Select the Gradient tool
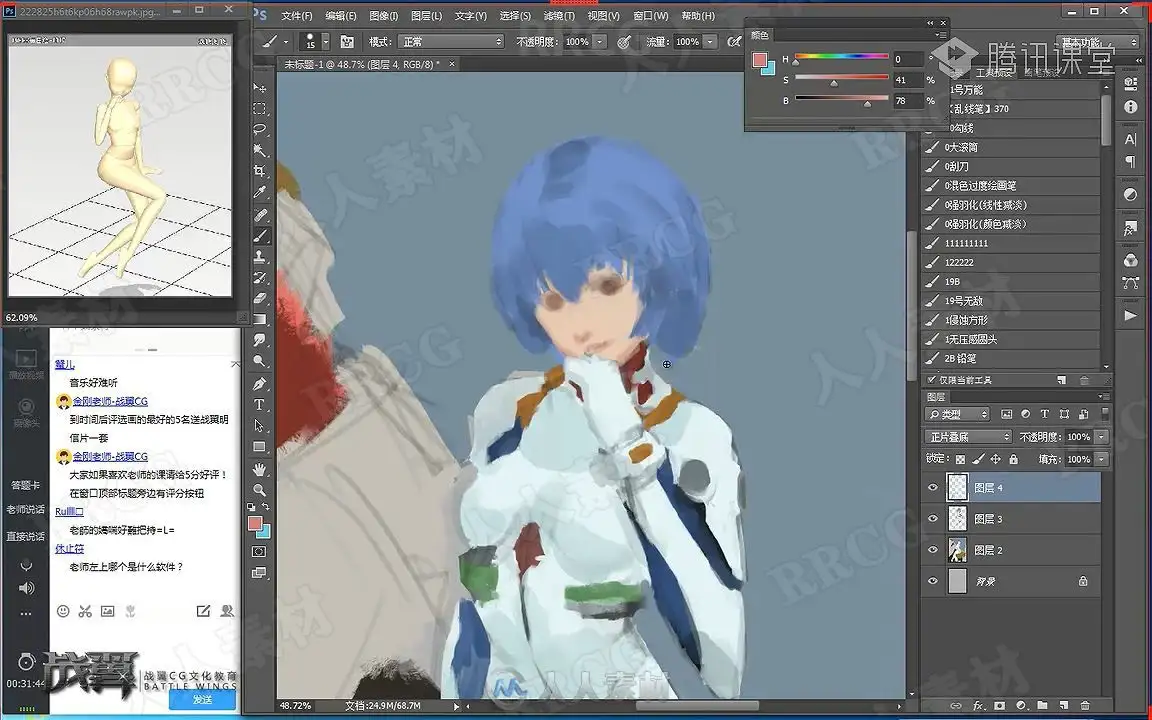Screen dimensions: 1152x720 tap(259, 319)
